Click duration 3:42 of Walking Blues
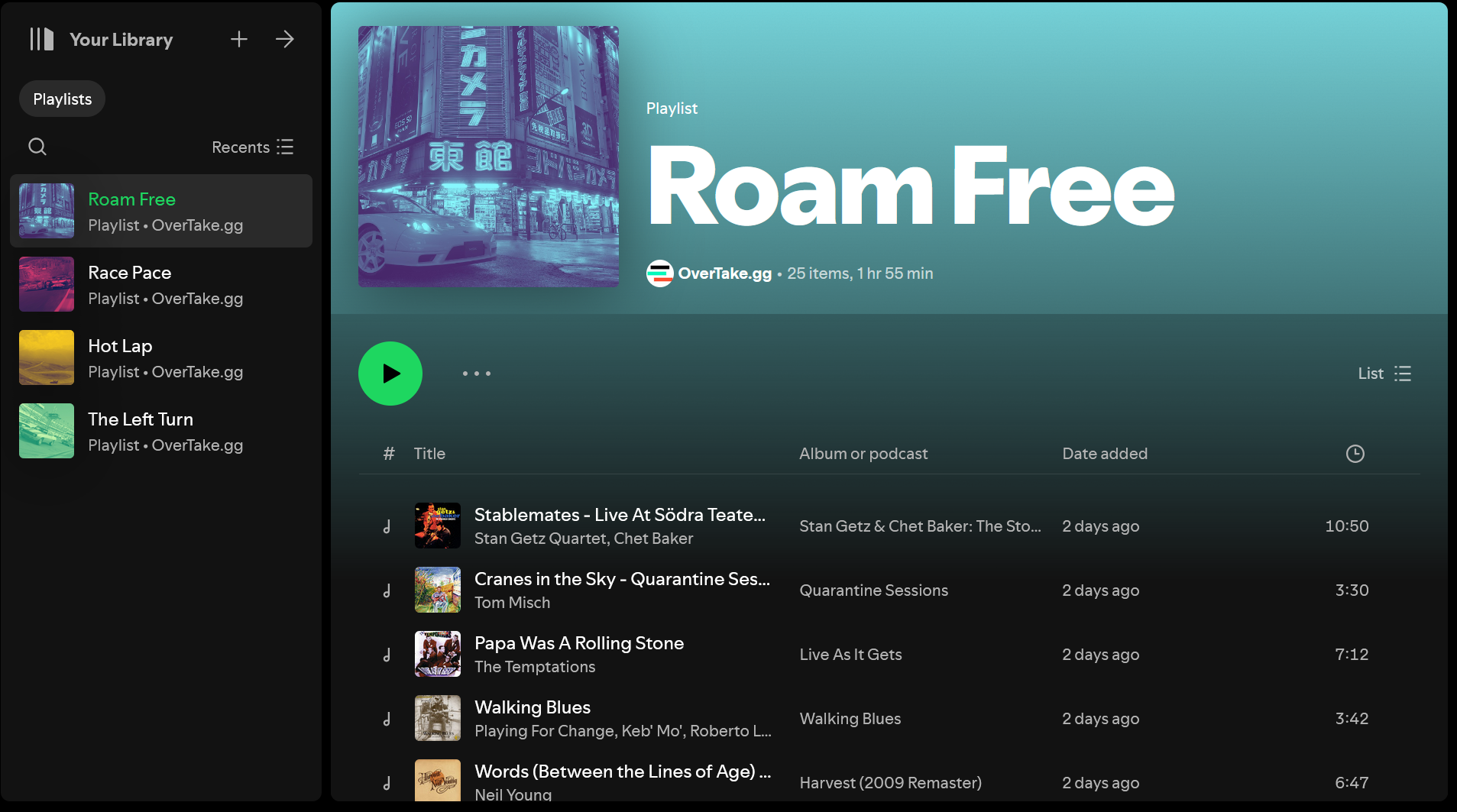This screenshot has height=812, width=1457. pyautogui.click(x=1352, y=719)
